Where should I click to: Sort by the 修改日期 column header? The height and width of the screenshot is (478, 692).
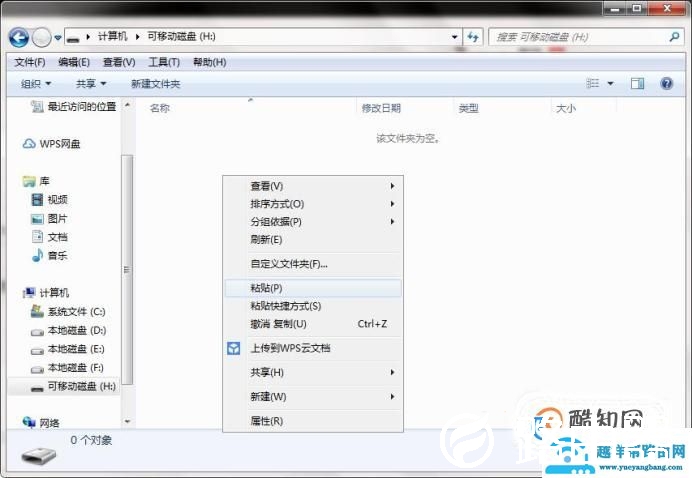(x=381, y=108)
